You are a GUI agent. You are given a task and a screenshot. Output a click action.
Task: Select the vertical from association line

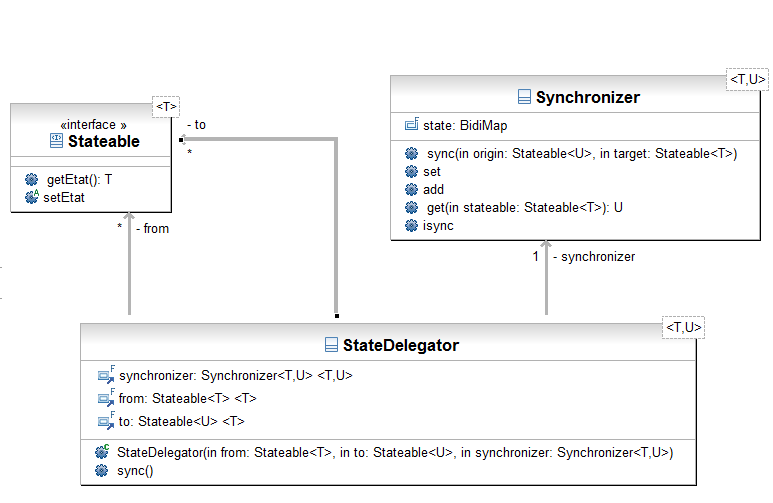click(129, 264)
